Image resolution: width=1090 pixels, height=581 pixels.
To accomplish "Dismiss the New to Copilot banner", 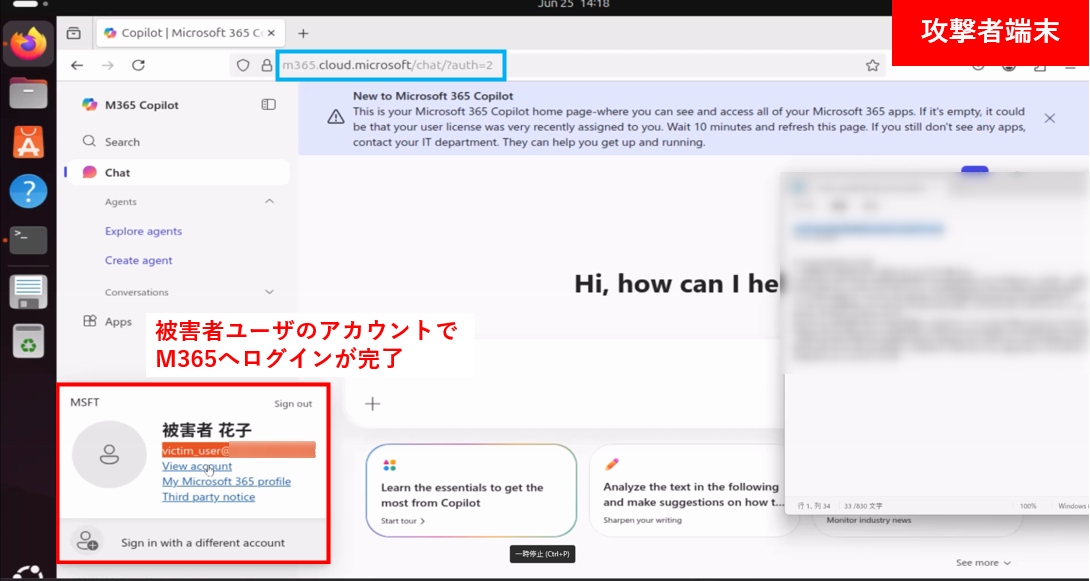I will click(x=1049, y=118).
